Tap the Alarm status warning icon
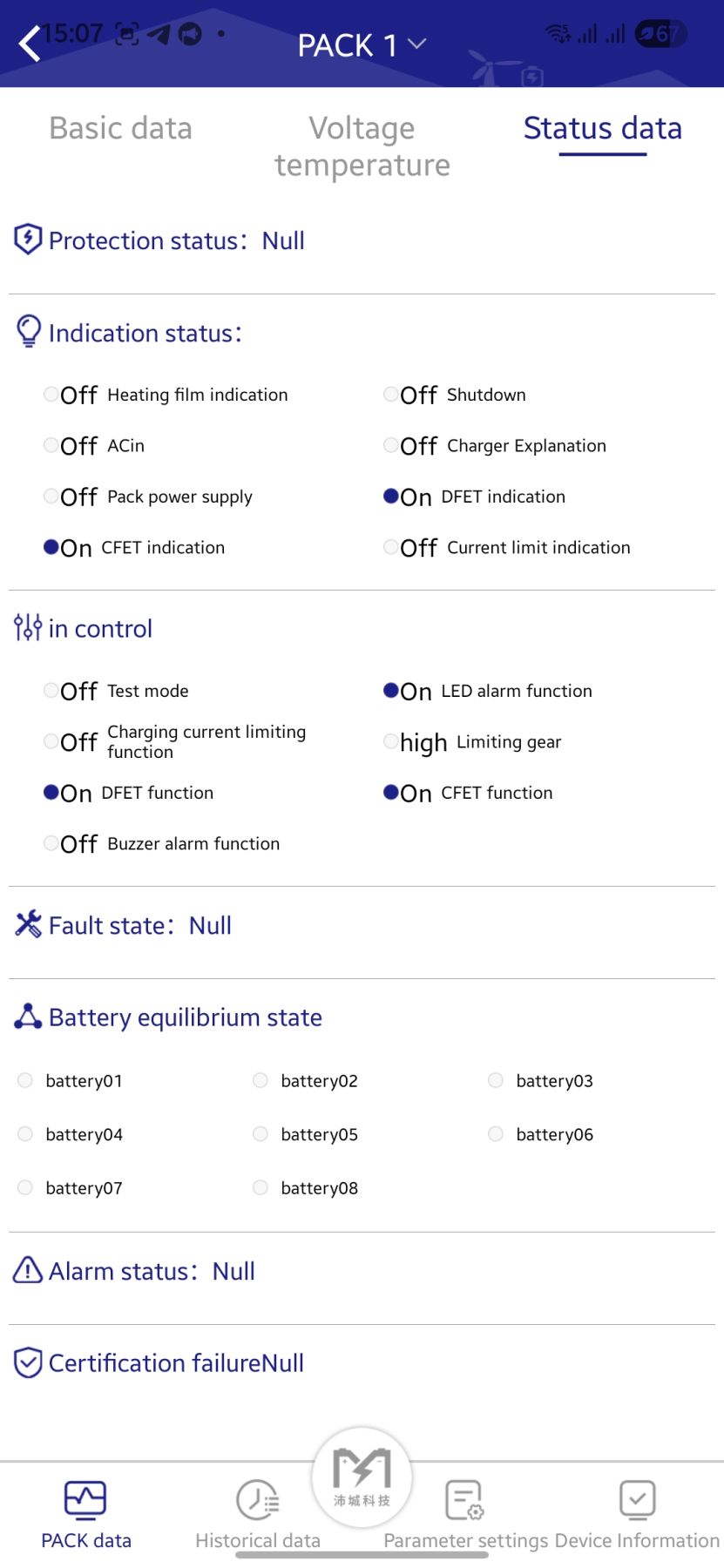724x1568 pixels. pyautogui.click(x=28, y=1270)
